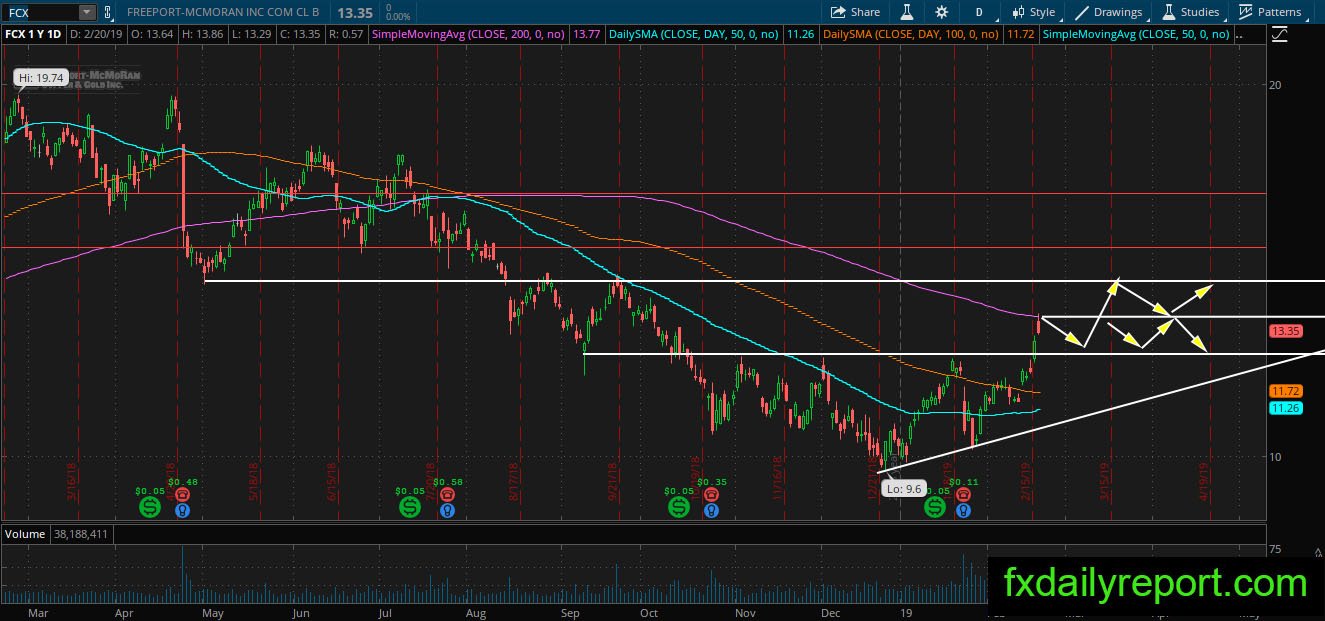Click the $0.05 dividend icon near July
This screenshot has width=1325, height=621.
pos(410,507)
